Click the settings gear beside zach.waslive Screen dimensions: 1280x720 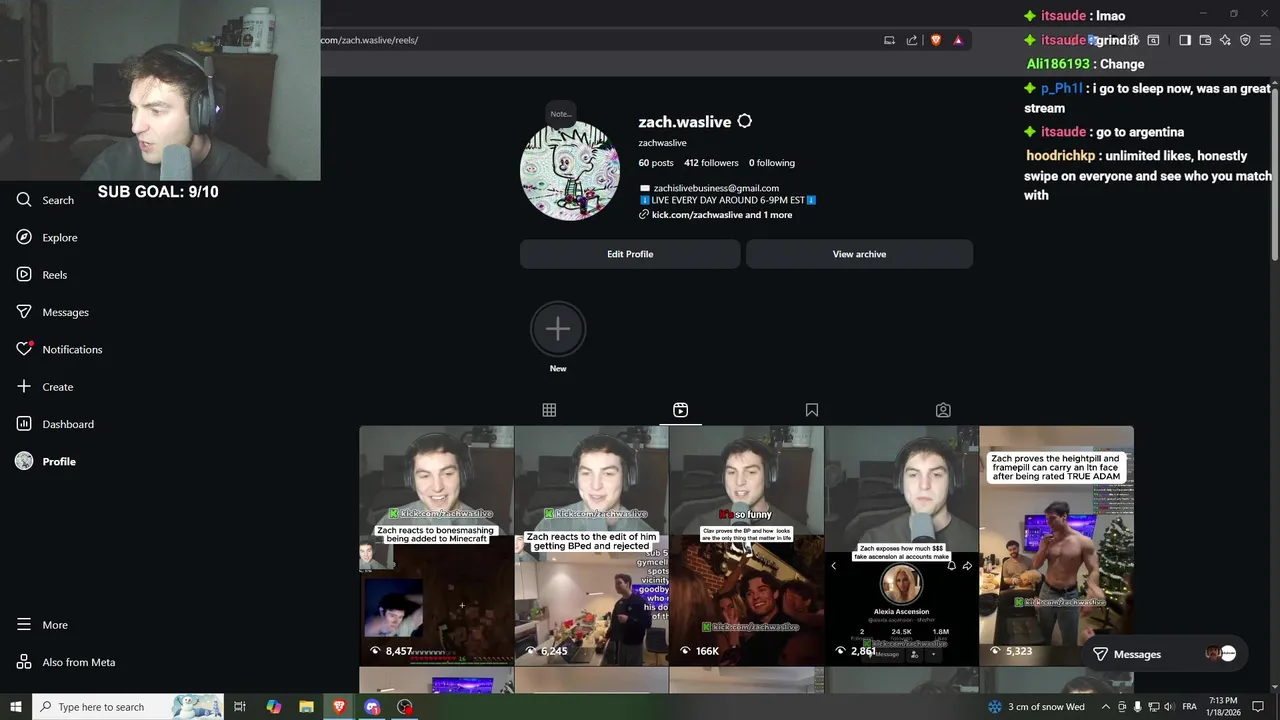click(x=744, y=122)
